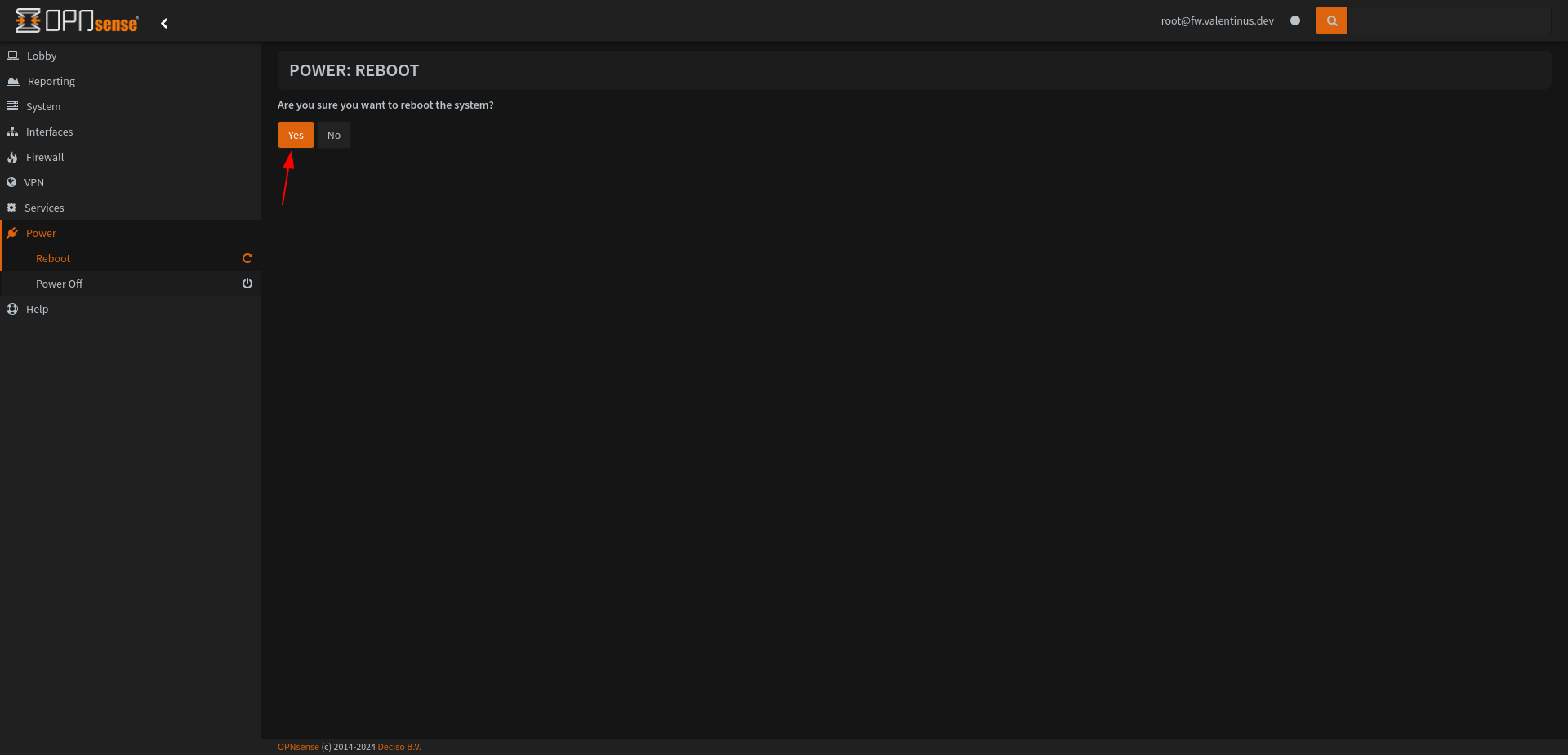The width and height of the screenshot is (1568, 755).
Task: Click the Interfaces network icon
Action: click(12, 132)
